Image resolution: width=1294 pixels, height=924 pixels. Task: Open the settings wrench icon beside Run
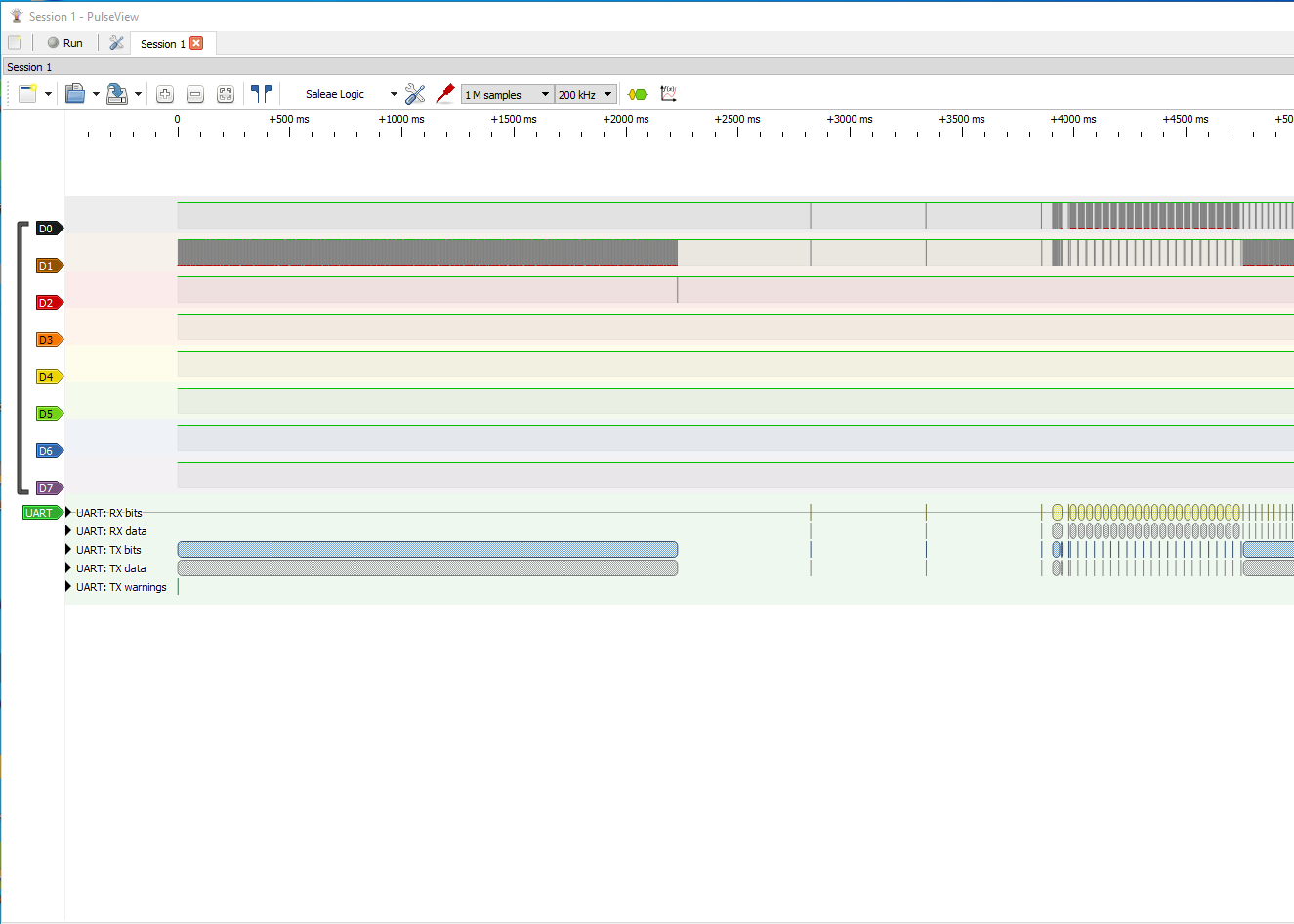click(x=117, y=43)
